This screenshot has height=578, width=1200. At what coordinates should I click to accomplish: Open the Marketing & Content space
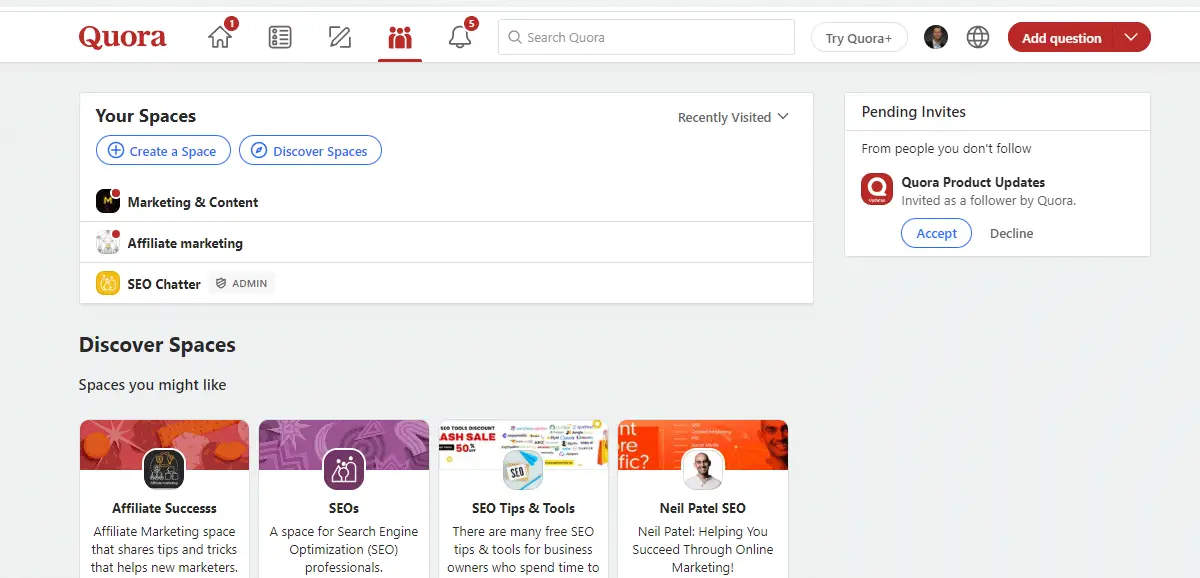[x=193, y=202]
